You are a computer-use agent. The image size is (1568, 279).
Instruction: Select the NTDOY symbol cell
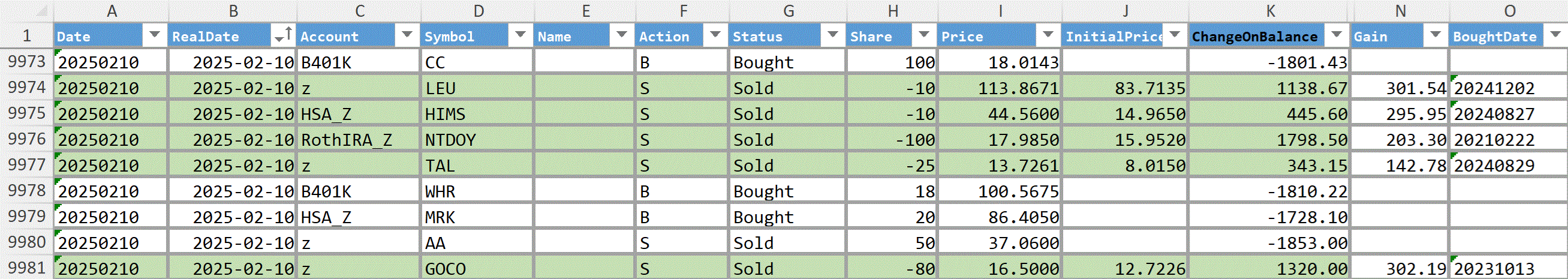[x=477, y=139]
